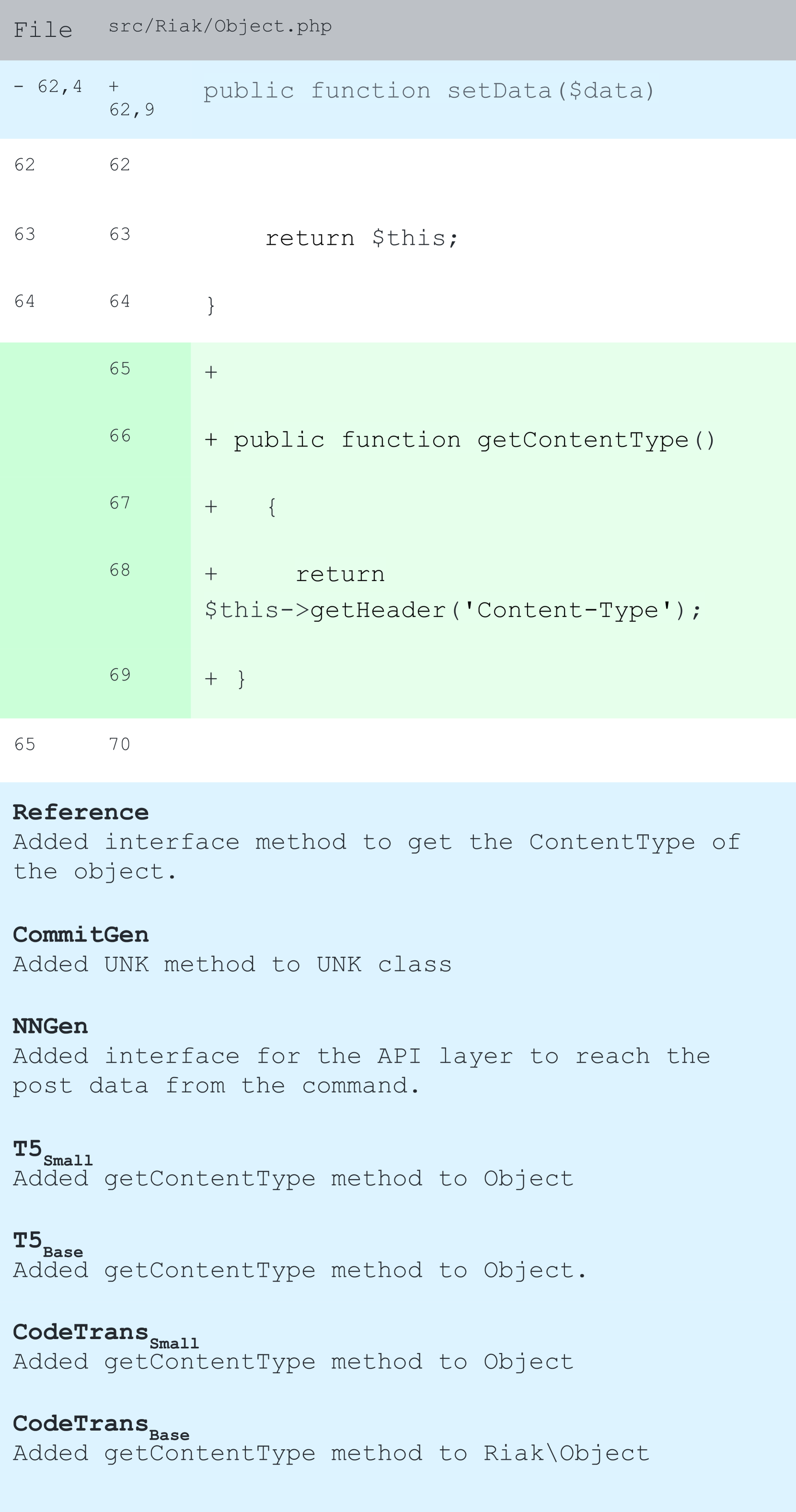Click the 'return $this;' code line
Viewport: 796px width, 1512px height.
pos(361,239)
